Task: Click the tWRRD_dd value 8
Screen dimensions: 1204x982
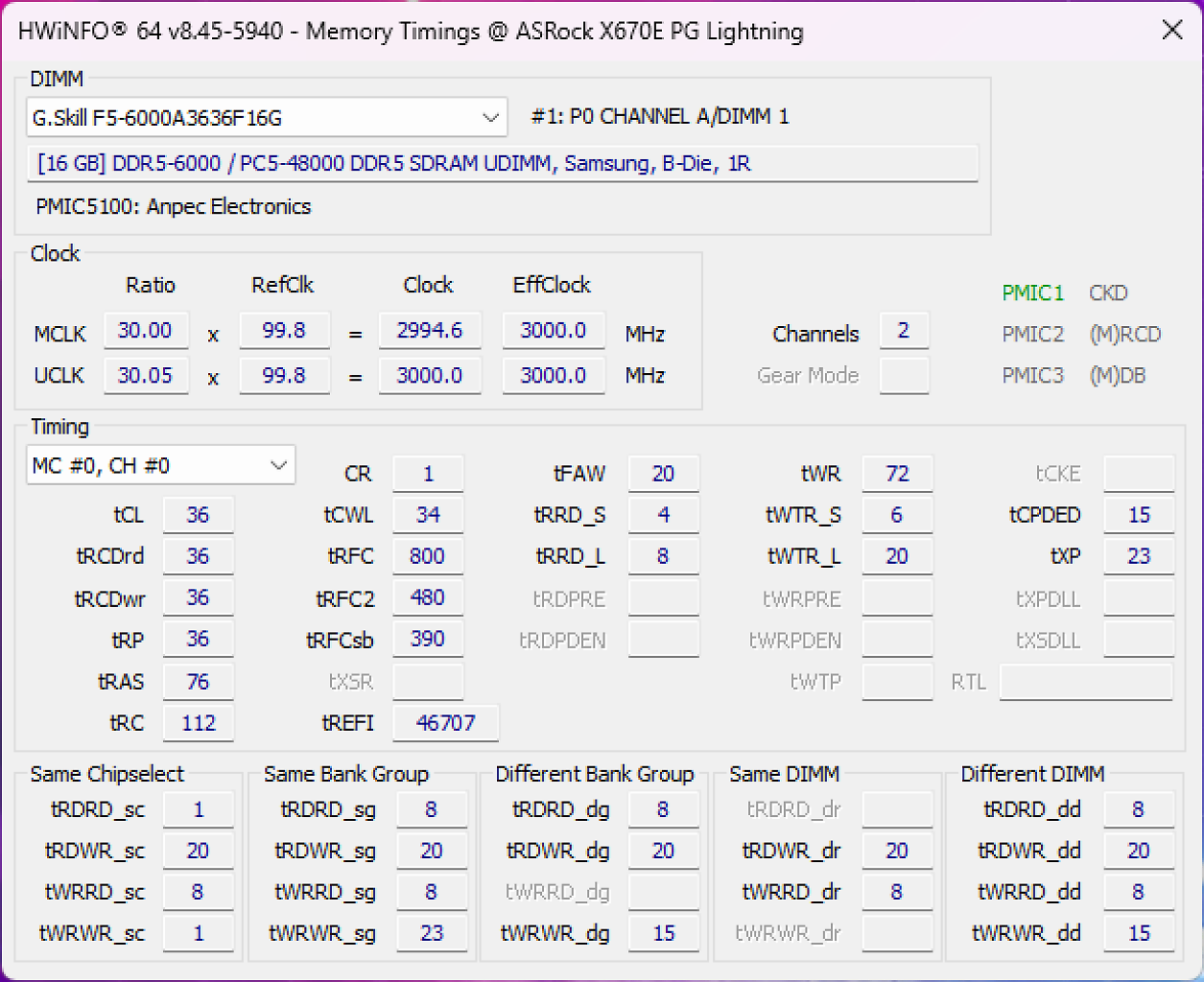Action: pos(1139,892)
